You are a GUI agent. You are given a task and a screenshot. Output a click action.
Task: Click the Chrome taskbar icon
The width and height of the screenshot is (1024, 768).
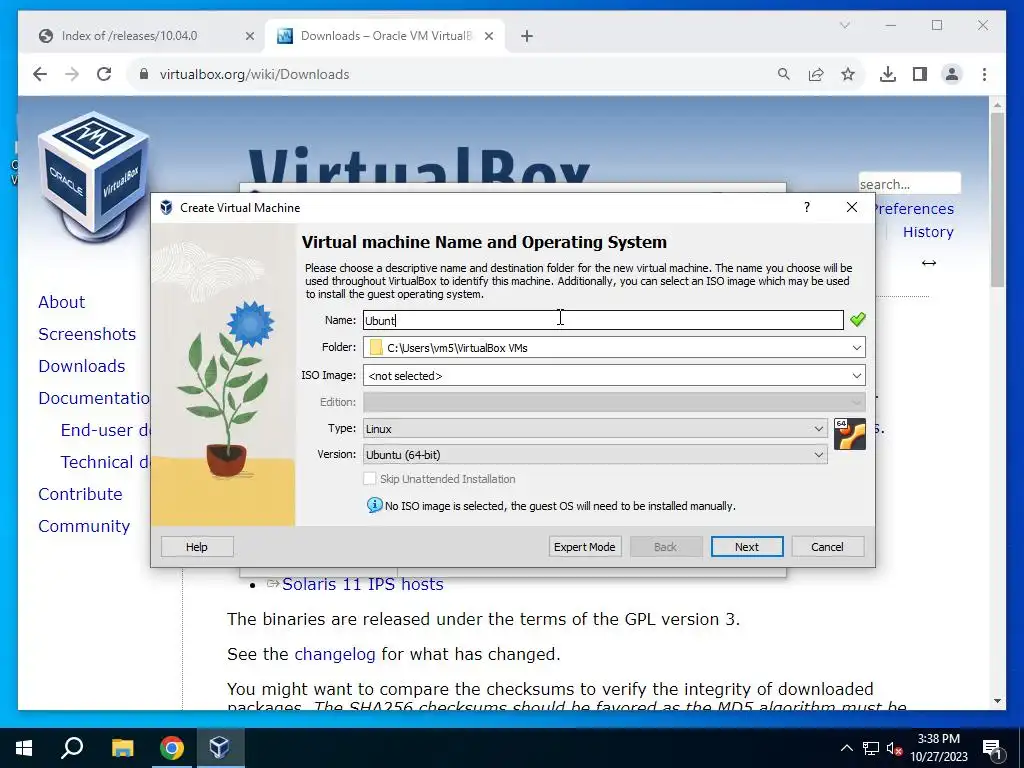click(x=172, y=748)
